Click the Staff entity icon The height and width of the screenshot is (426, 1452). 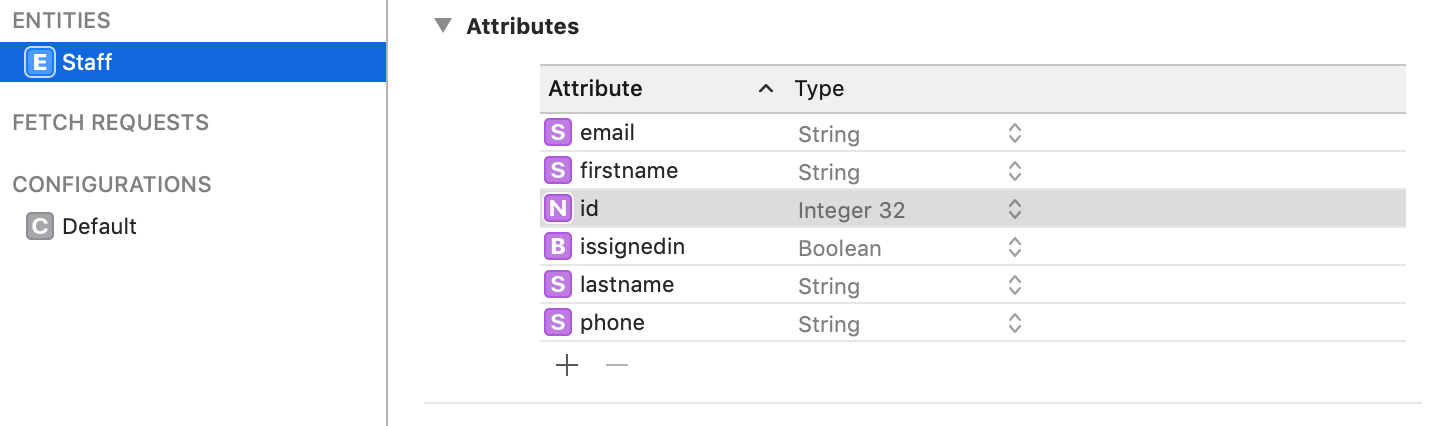pyautogui.click(x=40, y=62)
